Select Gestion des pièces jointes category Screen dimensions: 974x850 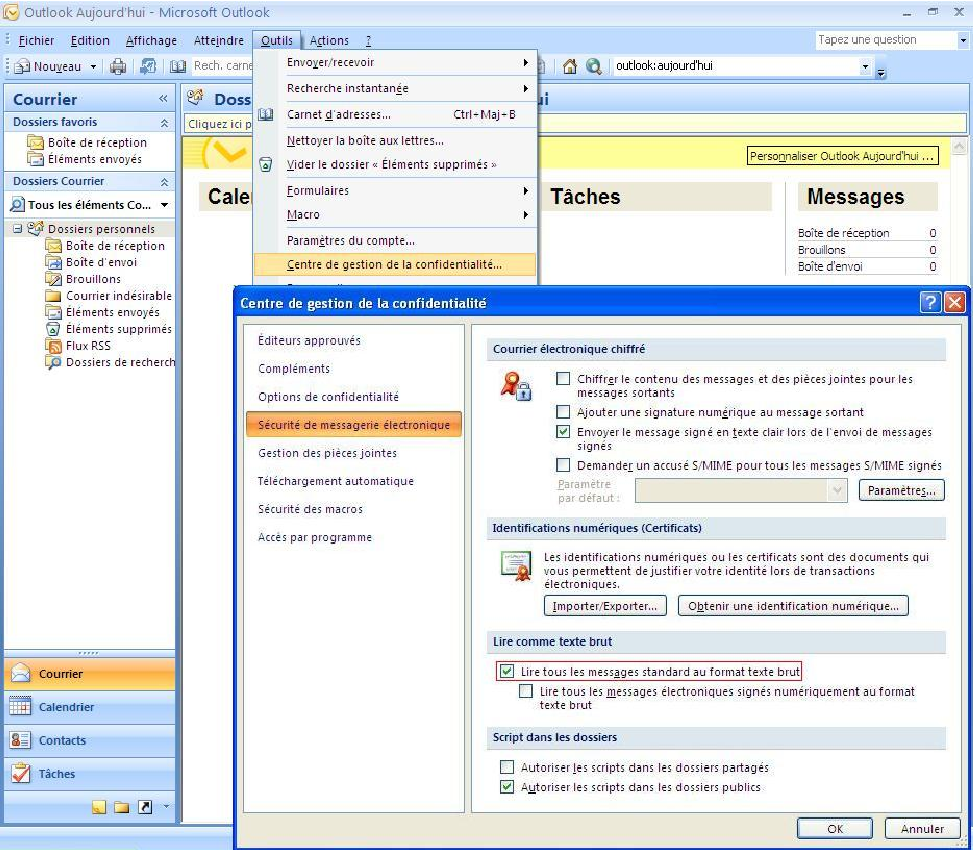click(x=327, y=453)
